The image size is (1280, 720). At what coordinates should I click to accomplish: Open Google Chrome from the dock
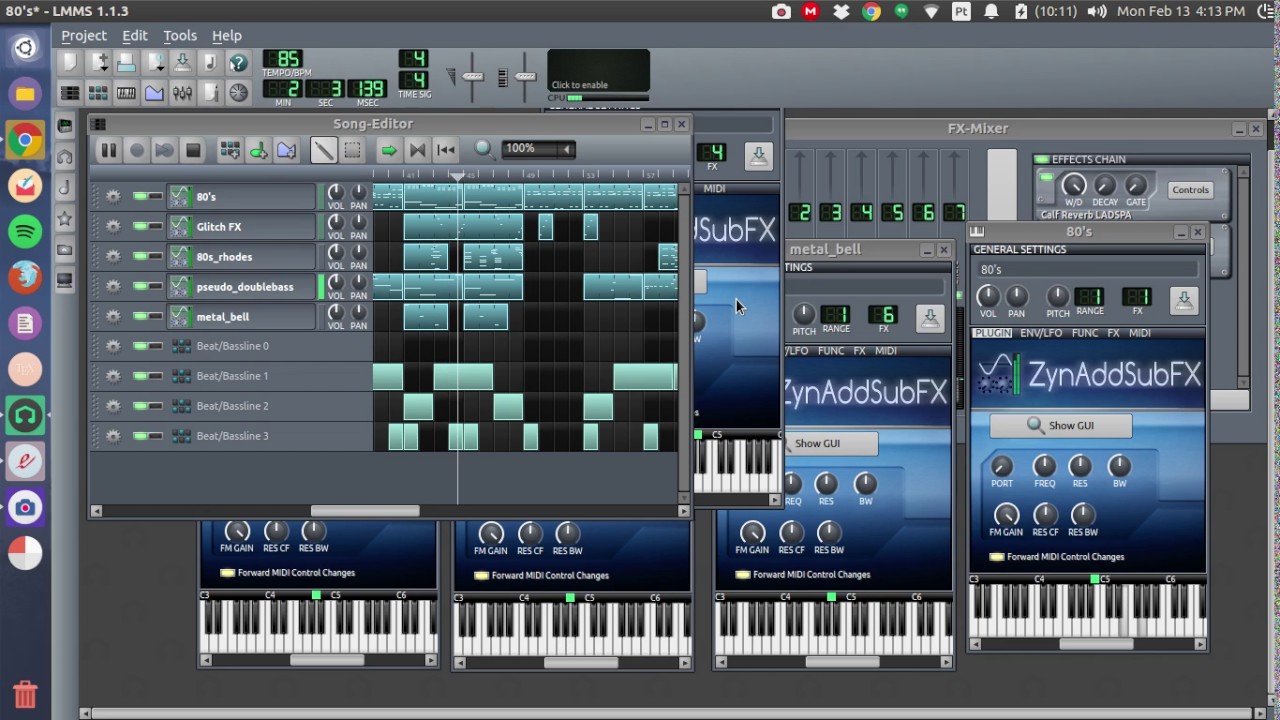(x=25, y=141)
